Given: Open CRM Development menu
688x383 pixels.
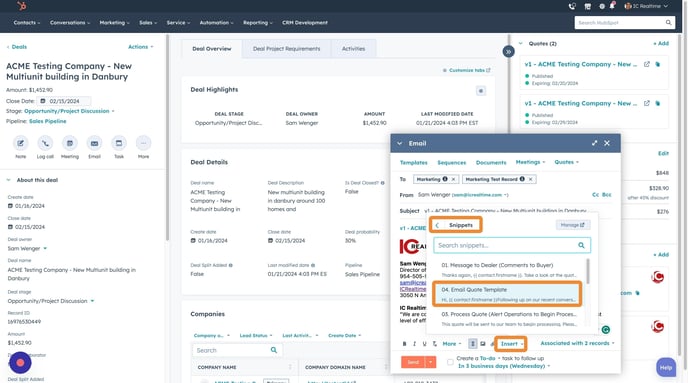Looking at the screenshot, I should [305, 22].
